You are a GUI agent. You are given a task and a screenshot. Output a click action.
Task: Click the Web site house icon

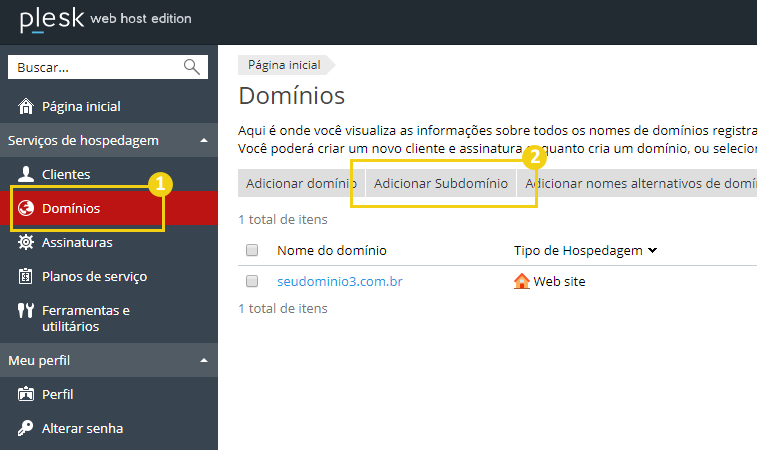pyautogui.click(x=521, y=281)
